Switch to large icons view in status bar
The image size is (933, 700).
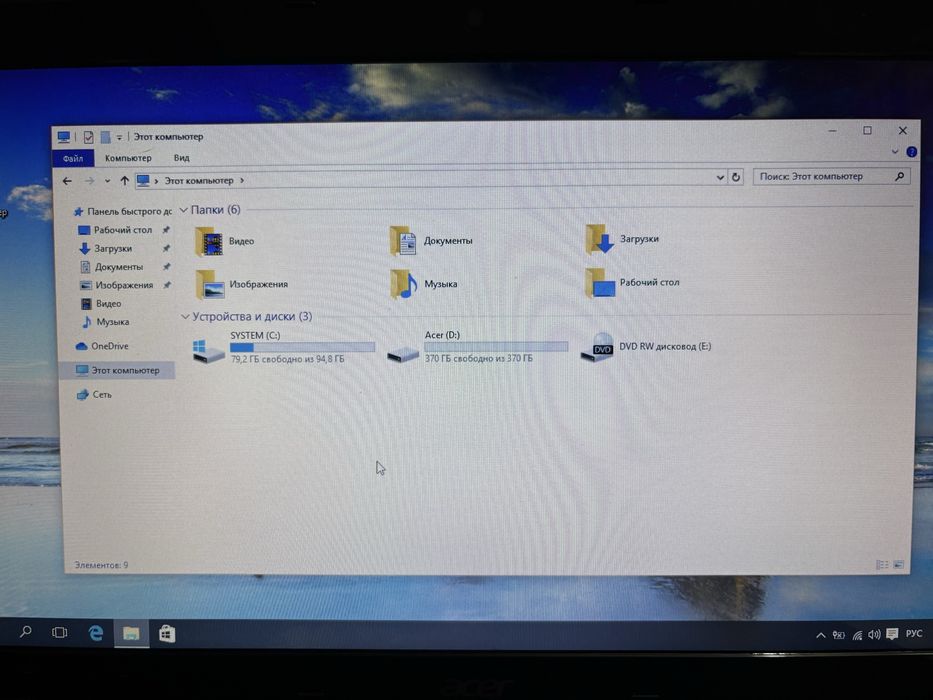[x=898, y=565]
